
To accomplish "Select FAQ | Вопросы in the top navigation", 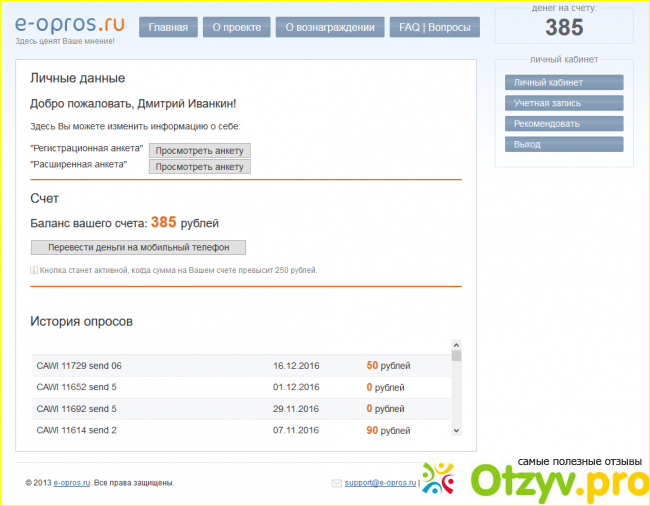I will [434, 28].
